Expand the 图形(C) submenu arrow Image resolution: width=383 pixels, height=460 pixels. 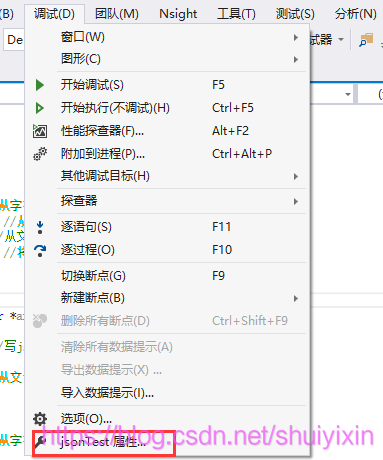pos(296,60)
